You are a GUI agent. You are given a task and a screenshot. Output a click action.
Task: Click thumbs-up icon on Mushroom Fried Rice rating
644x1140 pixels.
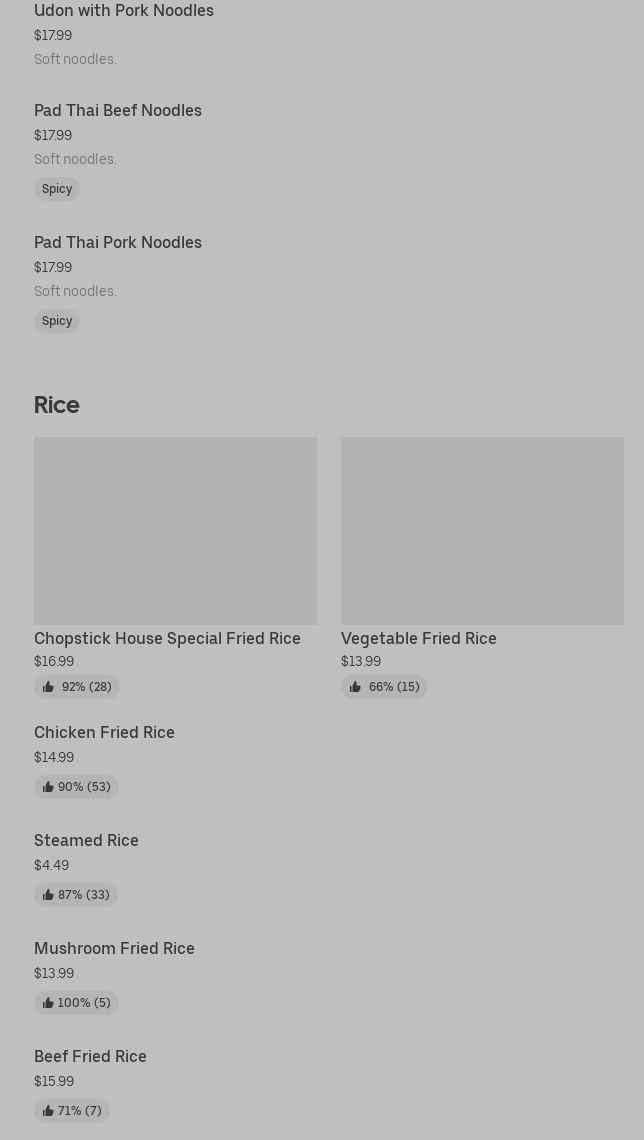tap(48, 1003)
